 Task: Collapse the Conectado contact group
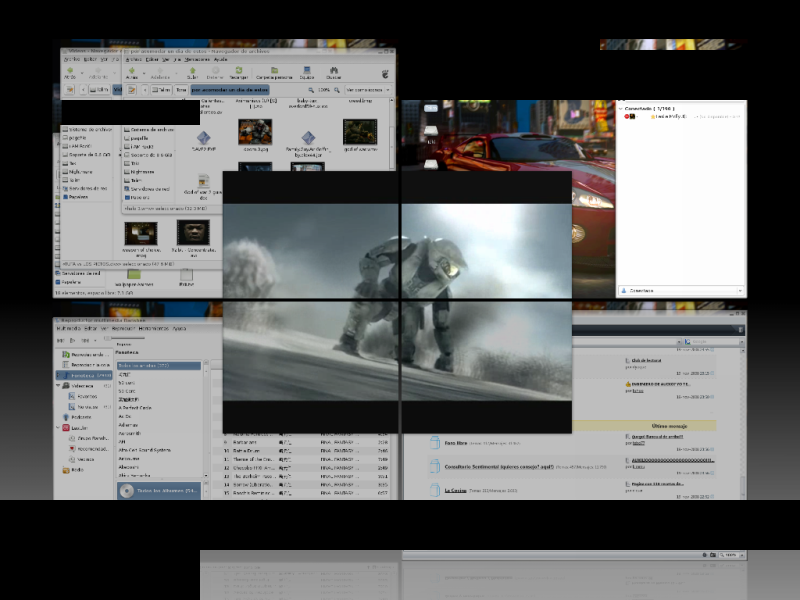[621, 109]
